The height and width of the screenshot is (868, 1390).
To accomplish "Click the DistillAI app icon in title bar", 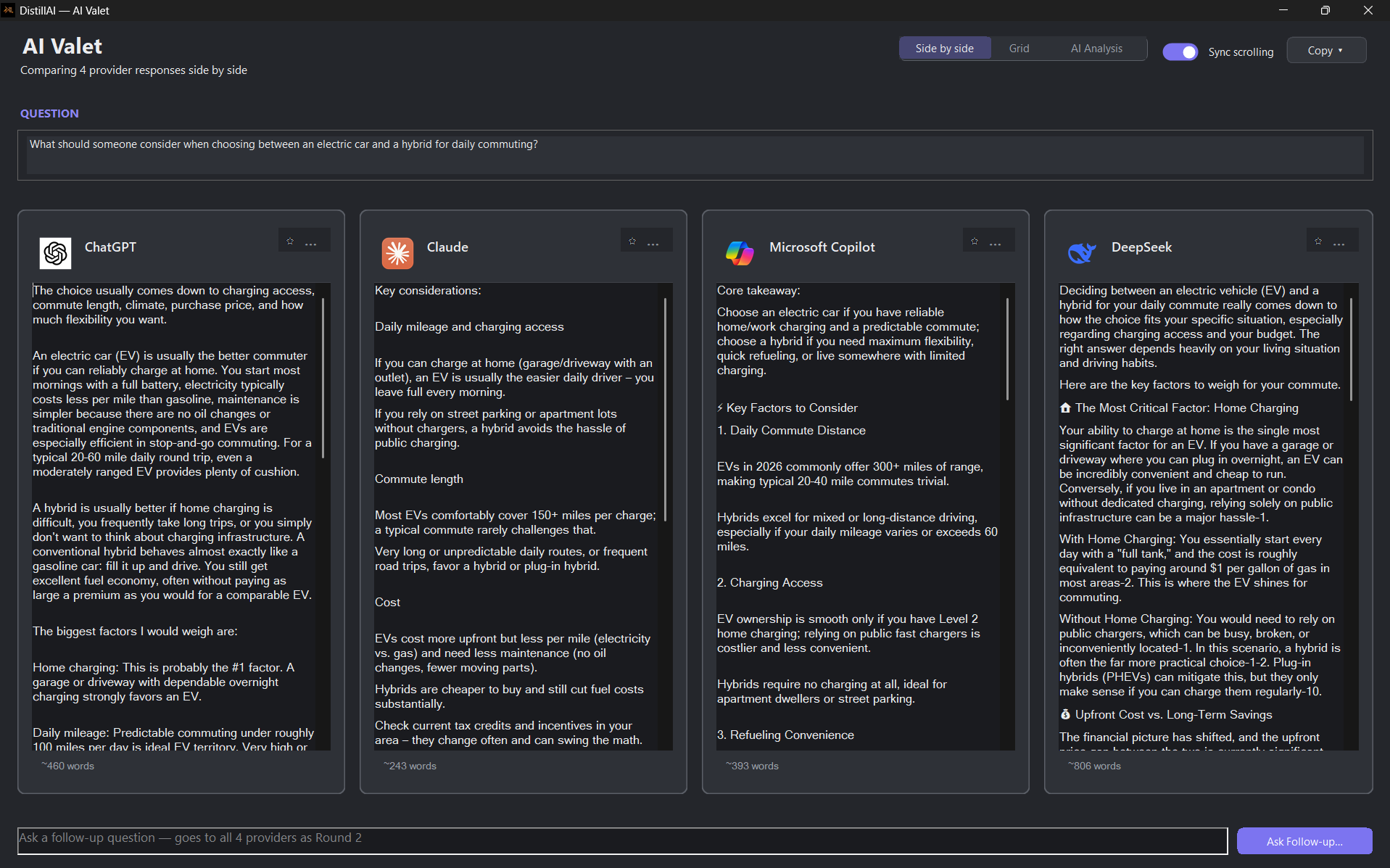I will click(x=9, y=10).
